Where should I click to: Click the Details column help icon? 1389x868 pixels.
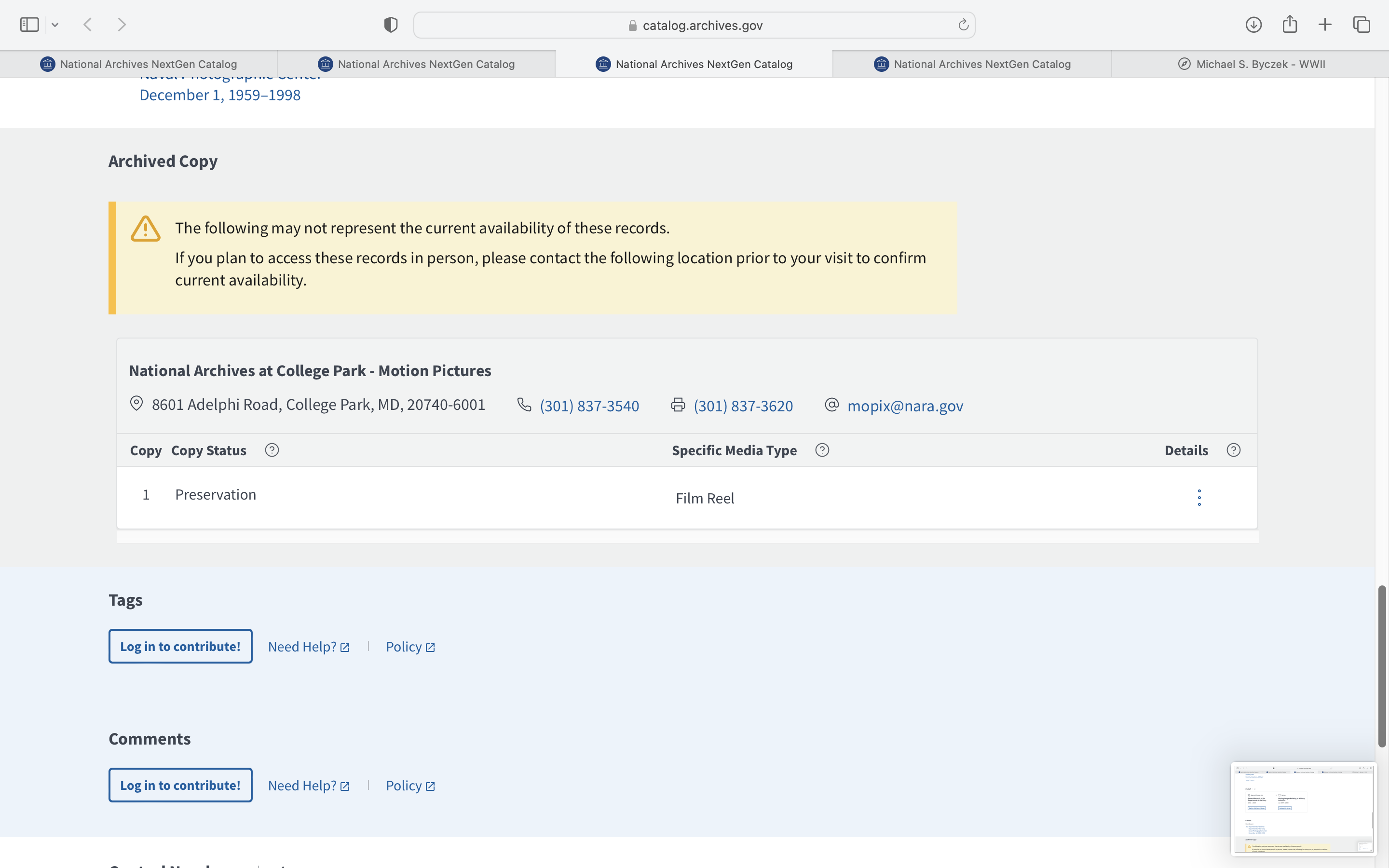pos(1233,450)
